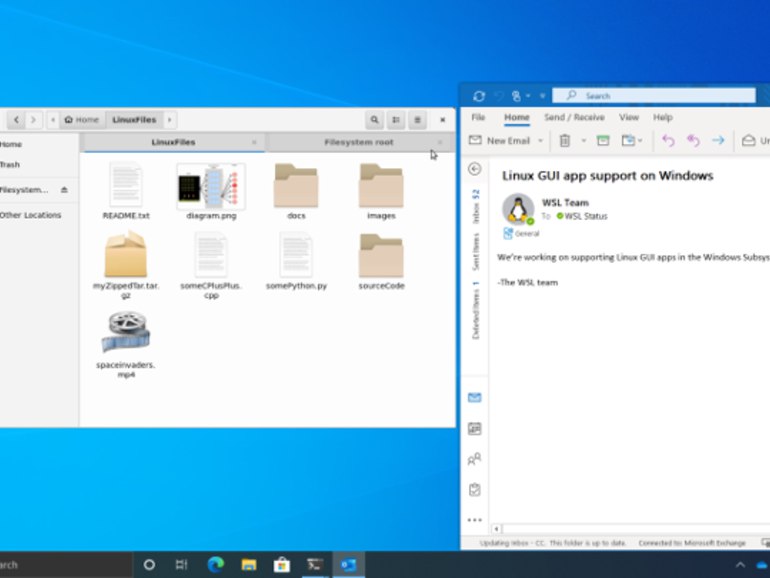Click the back arrow in reading pane

point(474,169)
